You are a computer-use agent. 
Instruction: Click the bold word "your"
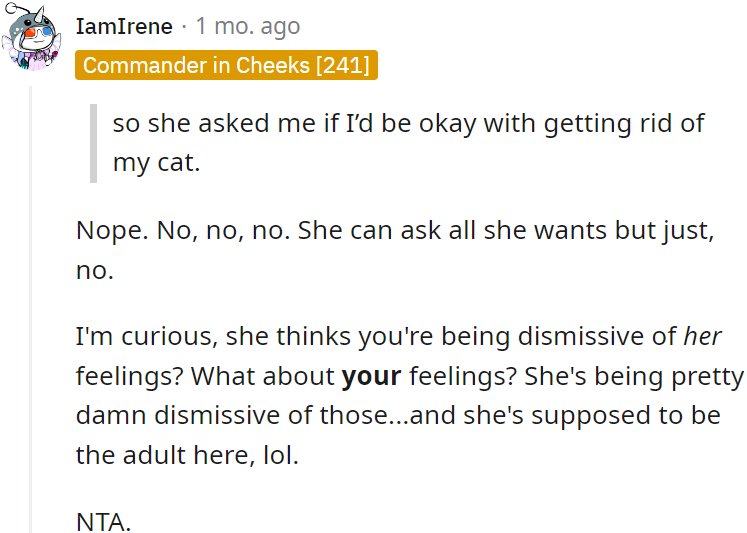371,377
